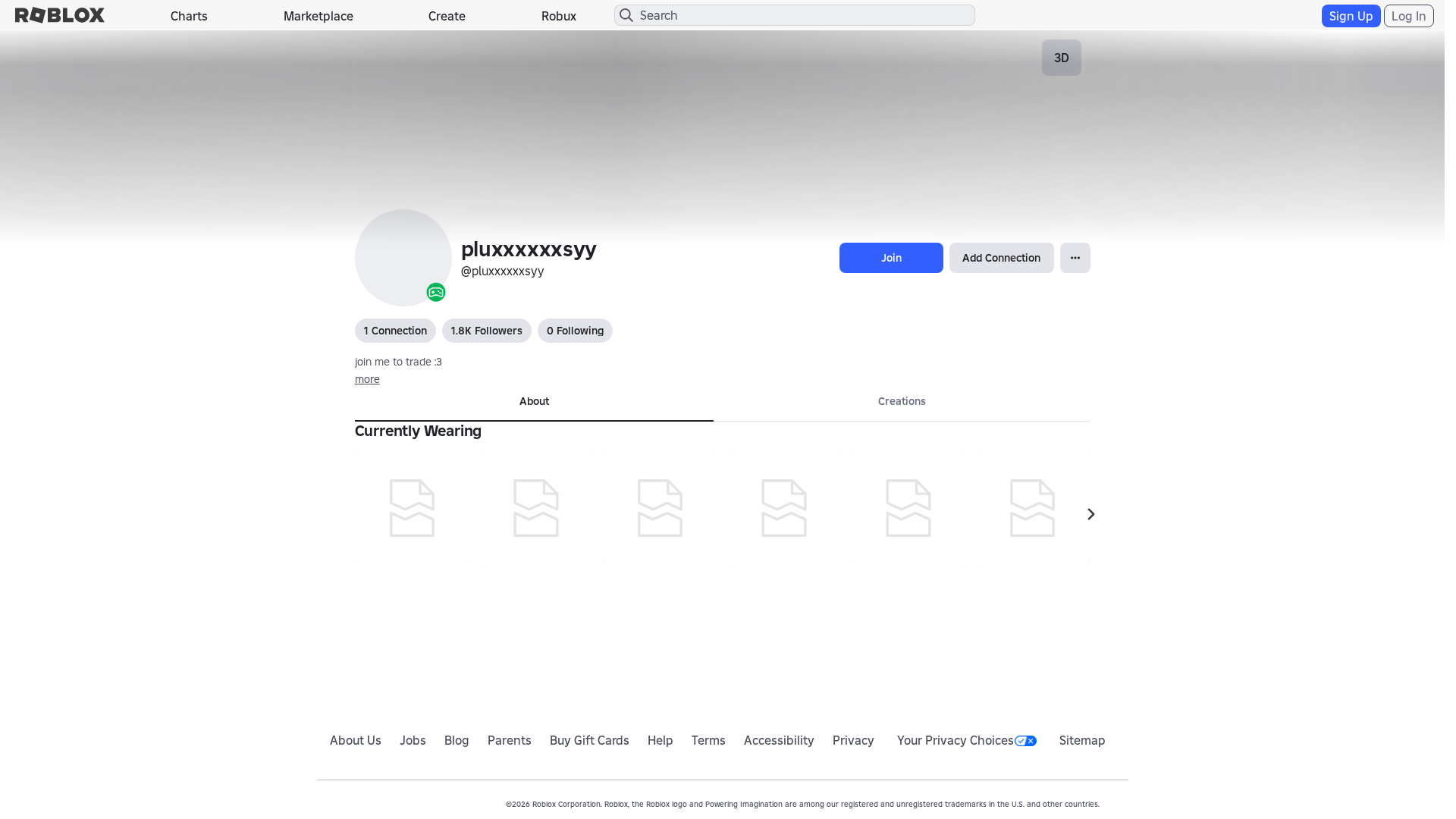Screen dimensions: 1456x819
Task: Open the third Currently Wearing item
Action: 661,508
